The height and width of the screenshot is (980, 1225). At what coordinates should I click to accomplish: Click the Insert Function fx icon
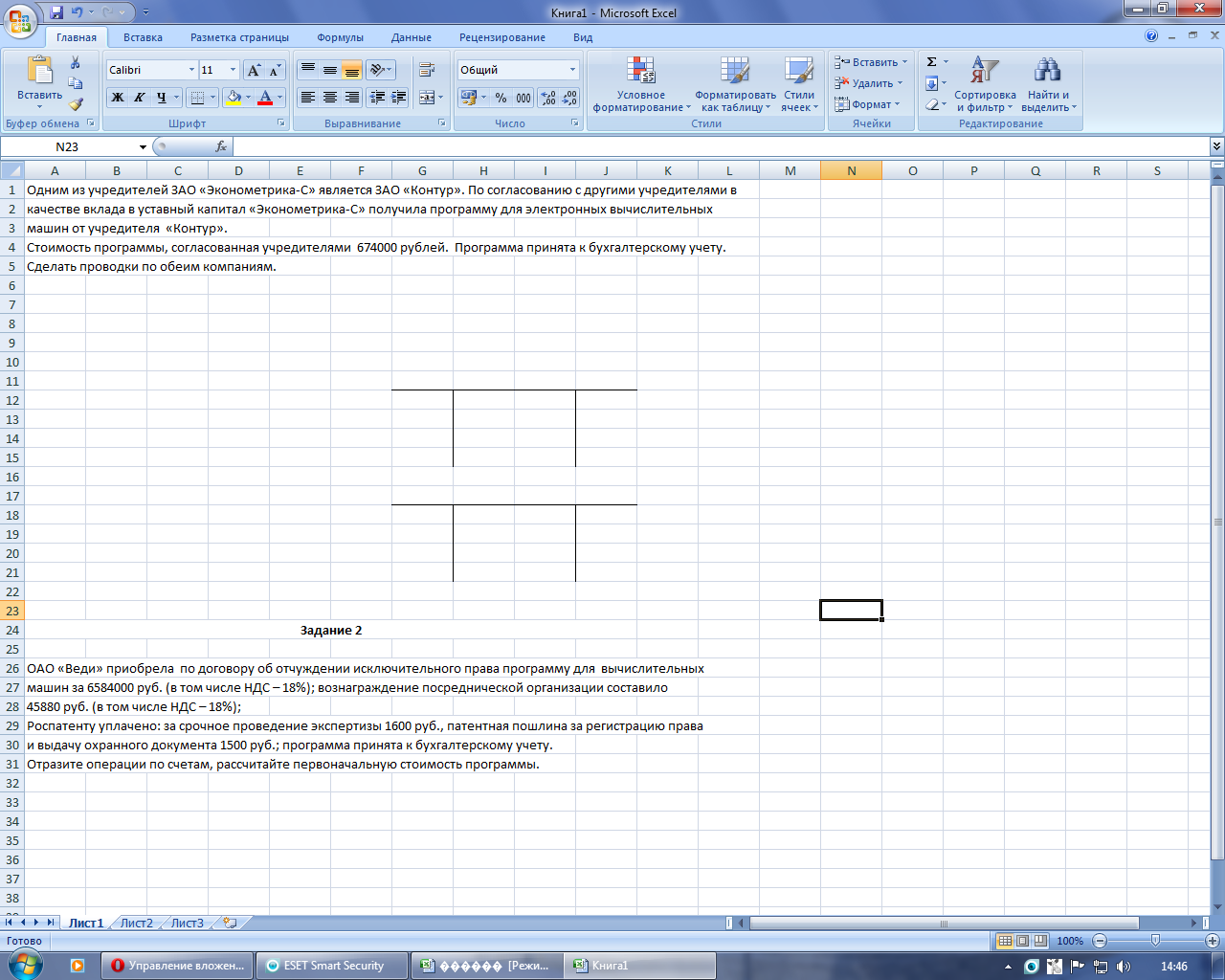(x=221, y=146)
